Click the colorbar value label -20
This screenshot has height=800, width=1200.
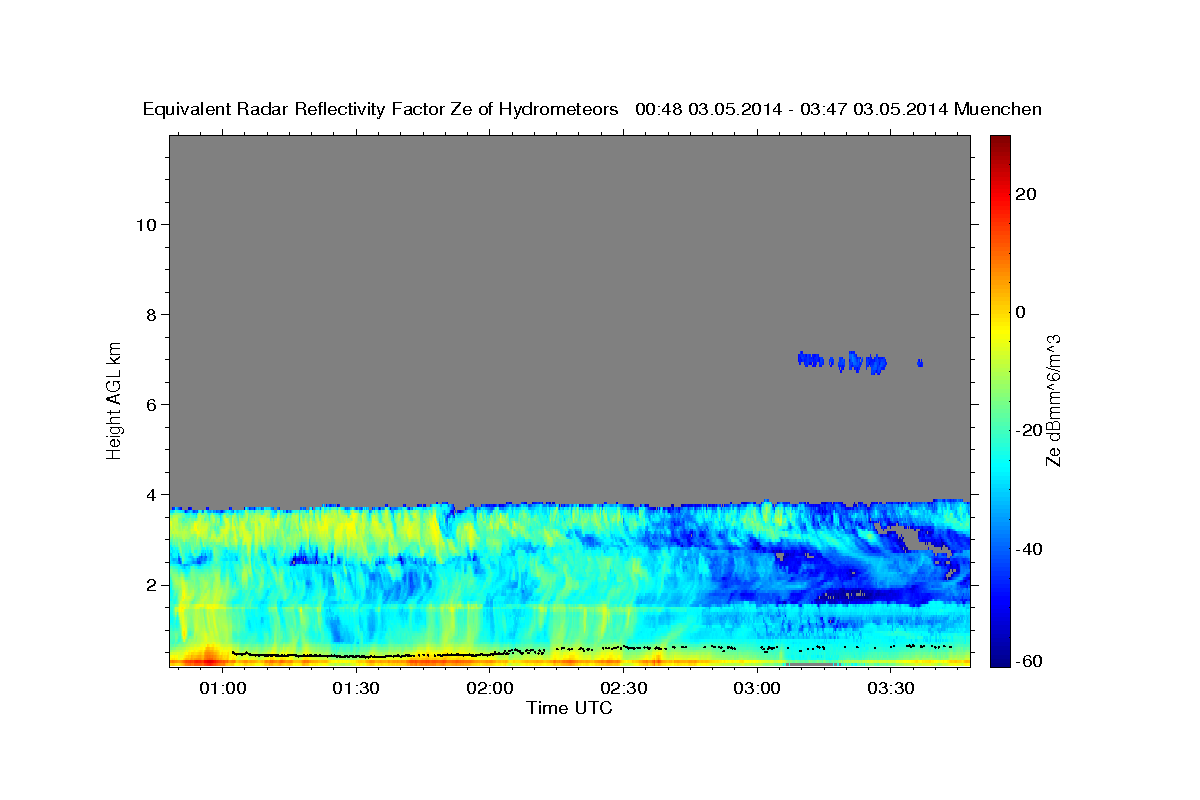click(x=1030, y=430)
